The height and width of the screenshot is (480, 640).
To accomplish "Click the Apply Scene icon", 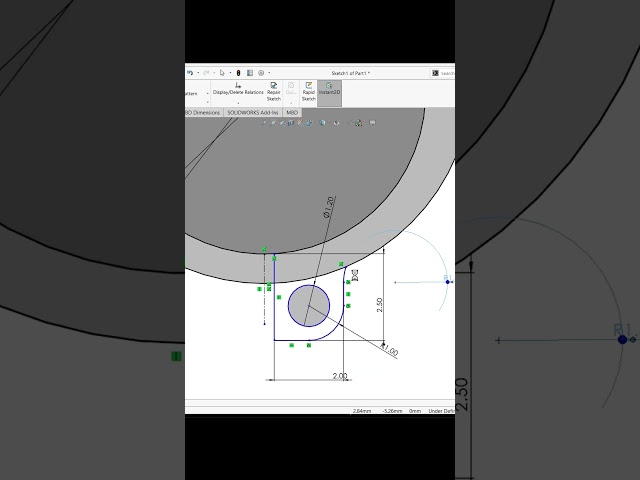I will coord(359,123).
